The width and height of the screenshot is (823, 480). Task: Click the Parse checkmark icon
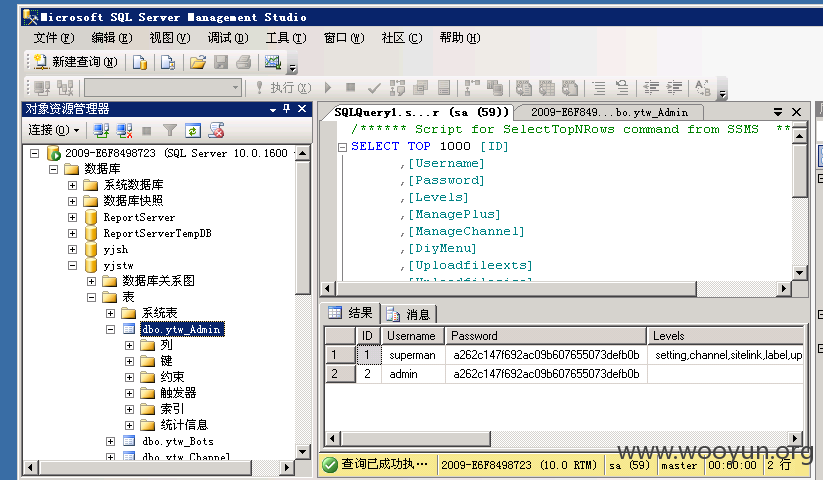click(x=374, y=88)
